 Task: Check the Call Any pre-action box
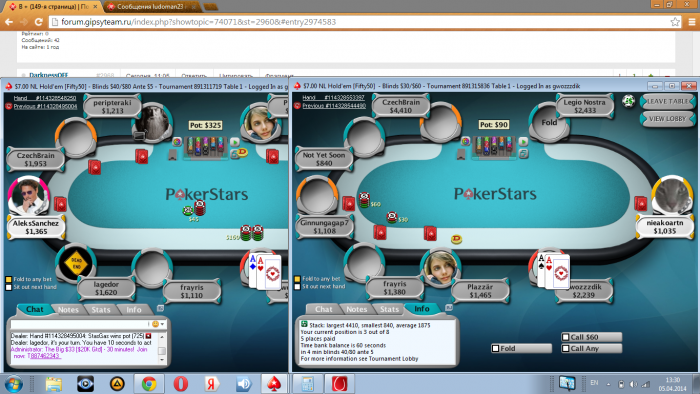pyautogui.click(x=566, y=348)
